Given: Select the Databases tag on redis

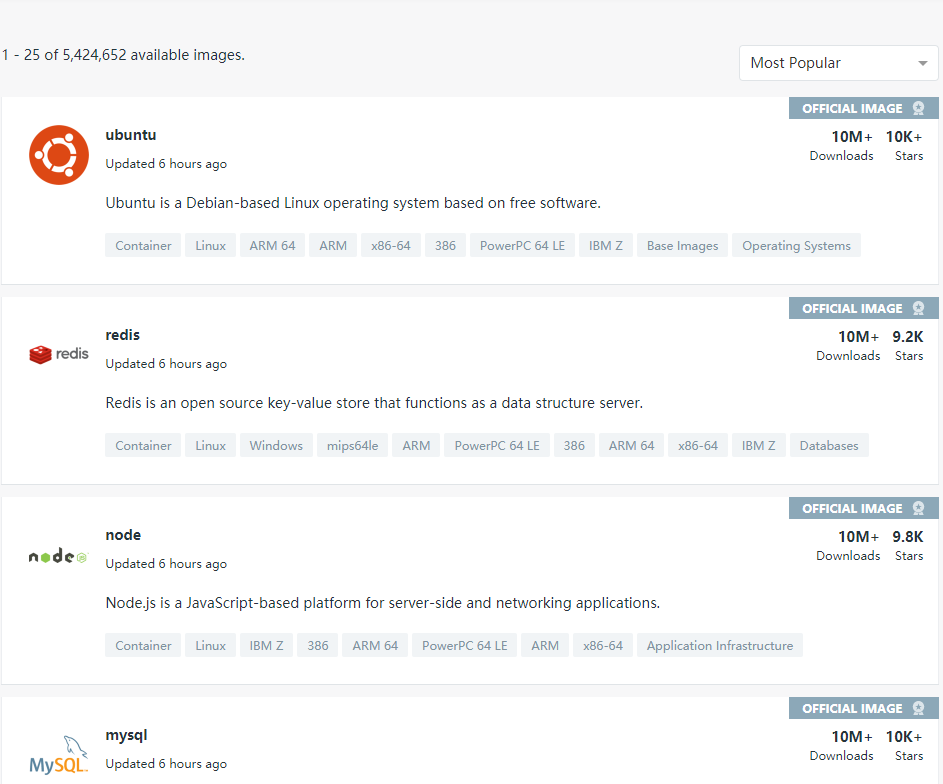Looking at the screenshot, I should tap(829, 446).
